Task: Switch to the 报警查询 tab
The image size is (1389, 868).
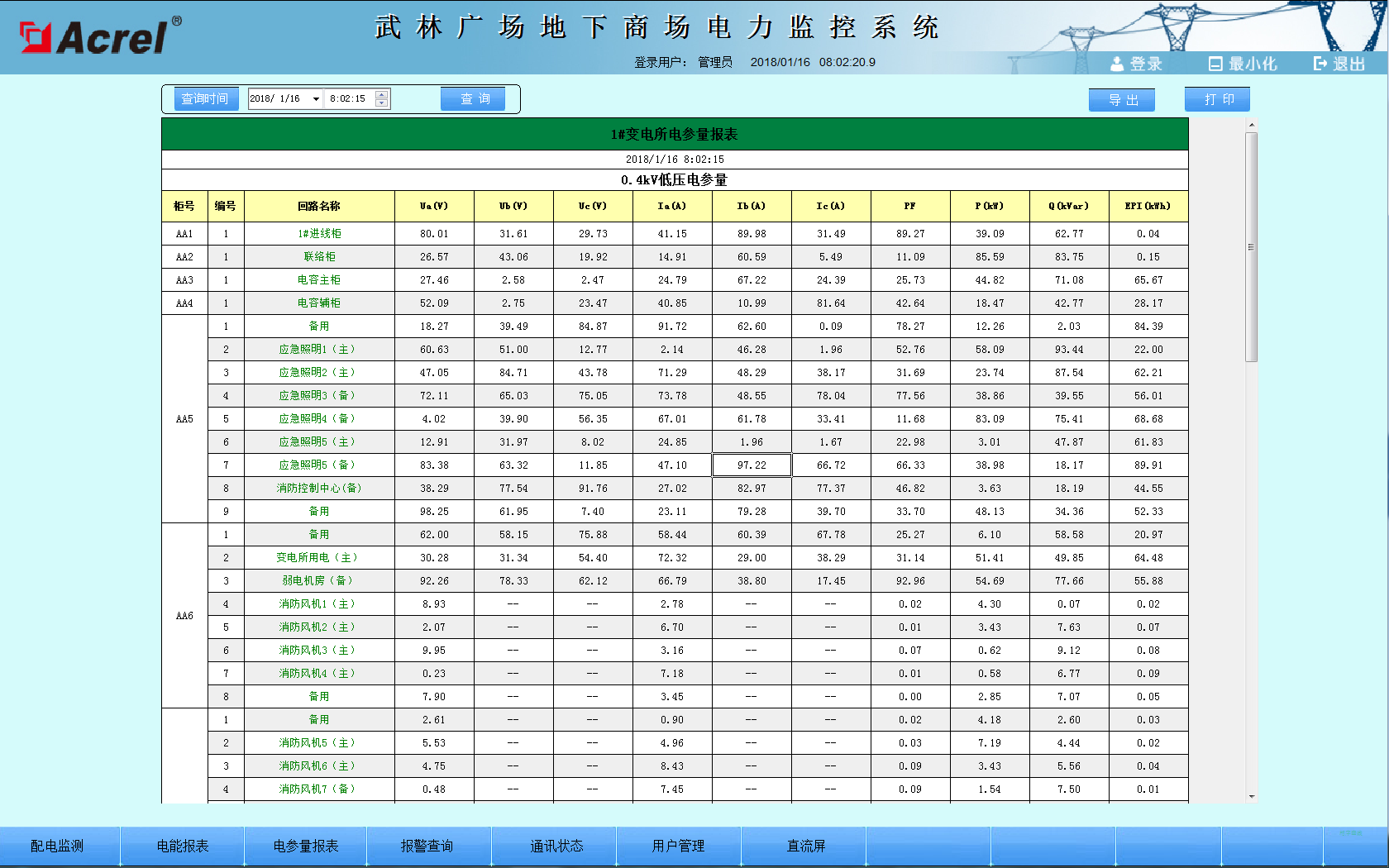Action: pyautogui.click(x=427, y=846)
